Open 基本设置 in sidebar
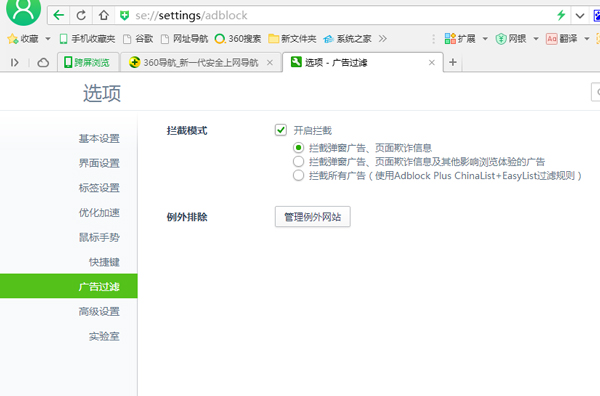Screen dimensions: 600x396 (x=99, y=138)
